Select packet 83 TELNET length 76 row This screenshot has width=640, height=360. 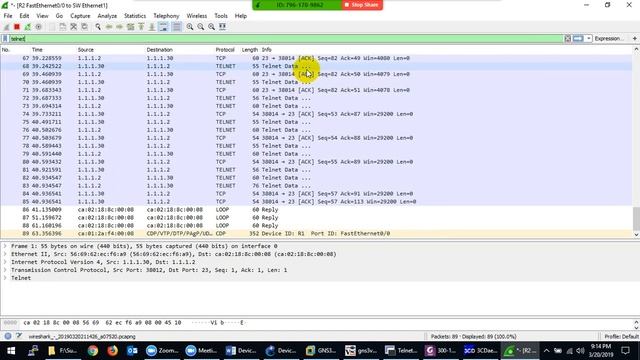point(316,186)
